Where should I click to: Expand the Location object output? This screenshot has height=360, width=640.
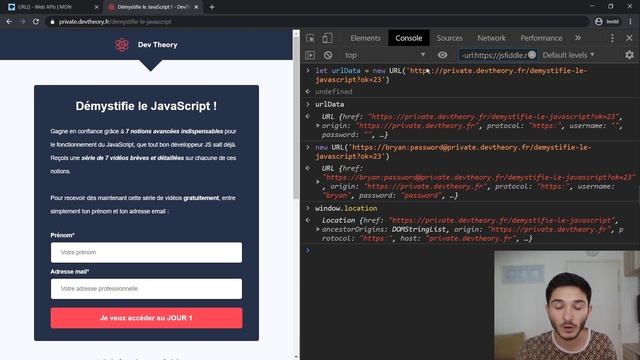coord(318,229)
